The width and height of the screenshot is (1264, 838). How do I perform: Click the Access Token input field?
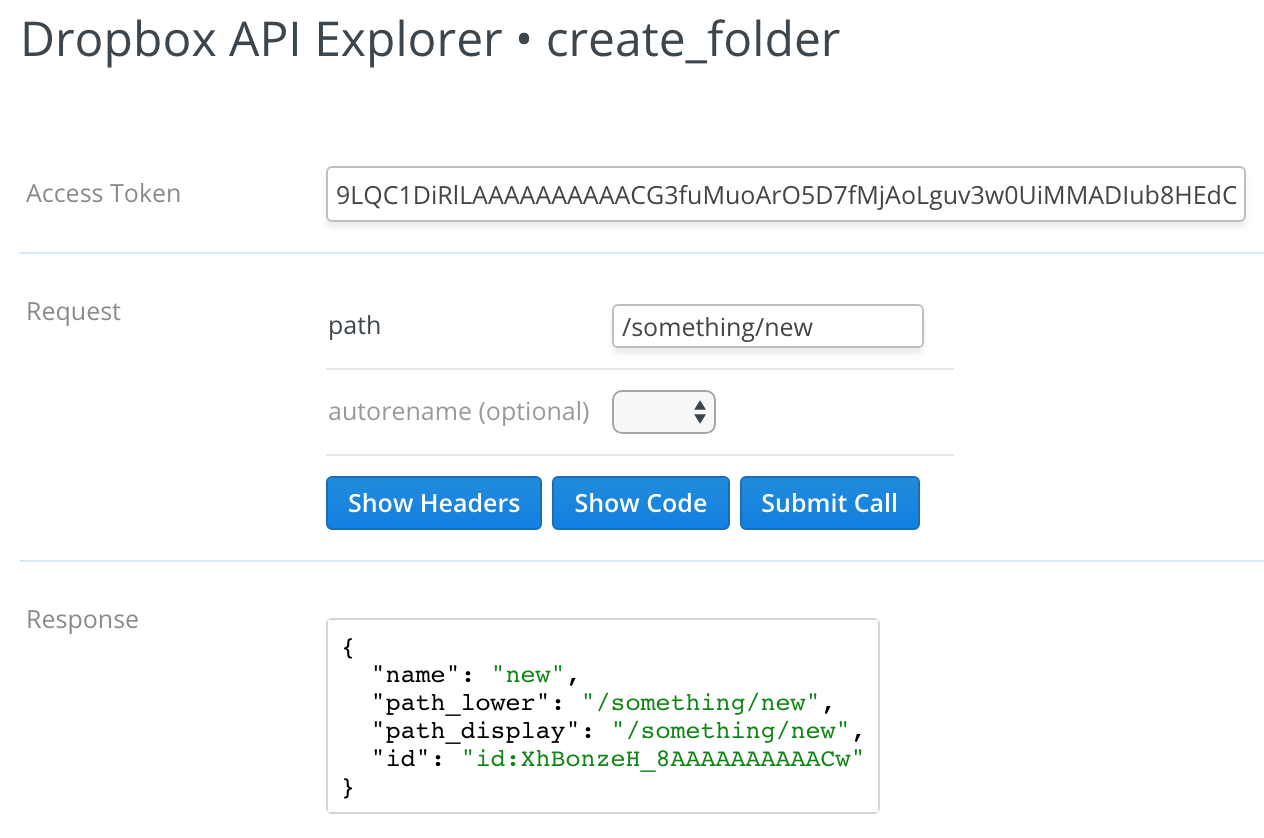coord(785,194)
